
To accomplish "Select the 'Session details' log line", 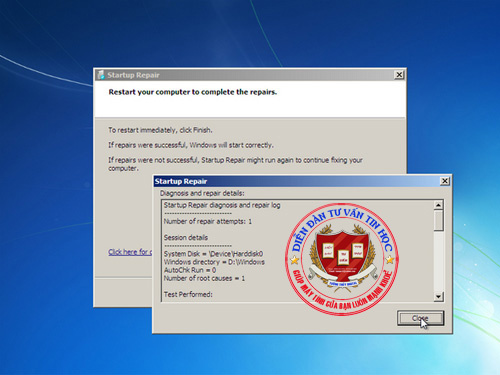I will (186, 238).
